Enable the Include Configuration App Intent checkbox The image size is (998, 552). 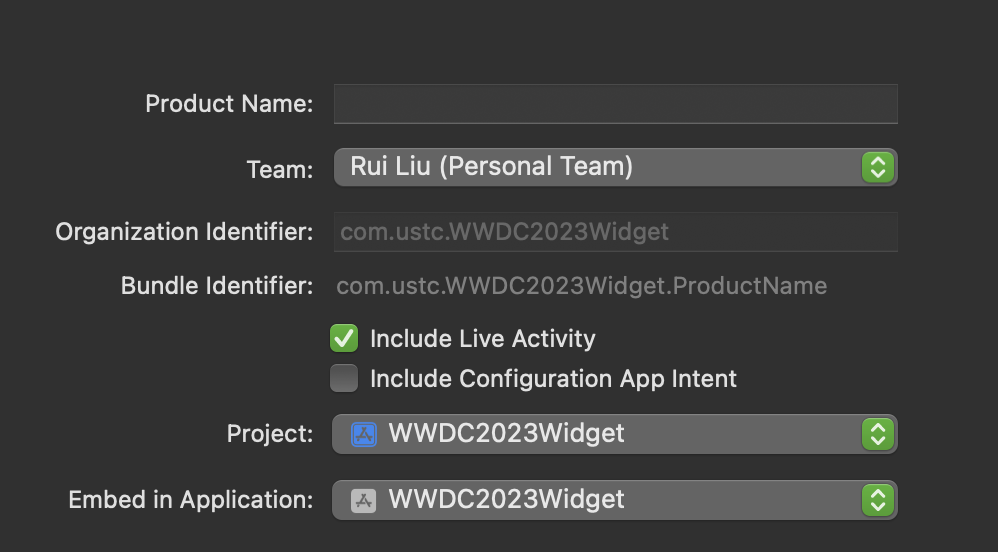tap(344, 379)
